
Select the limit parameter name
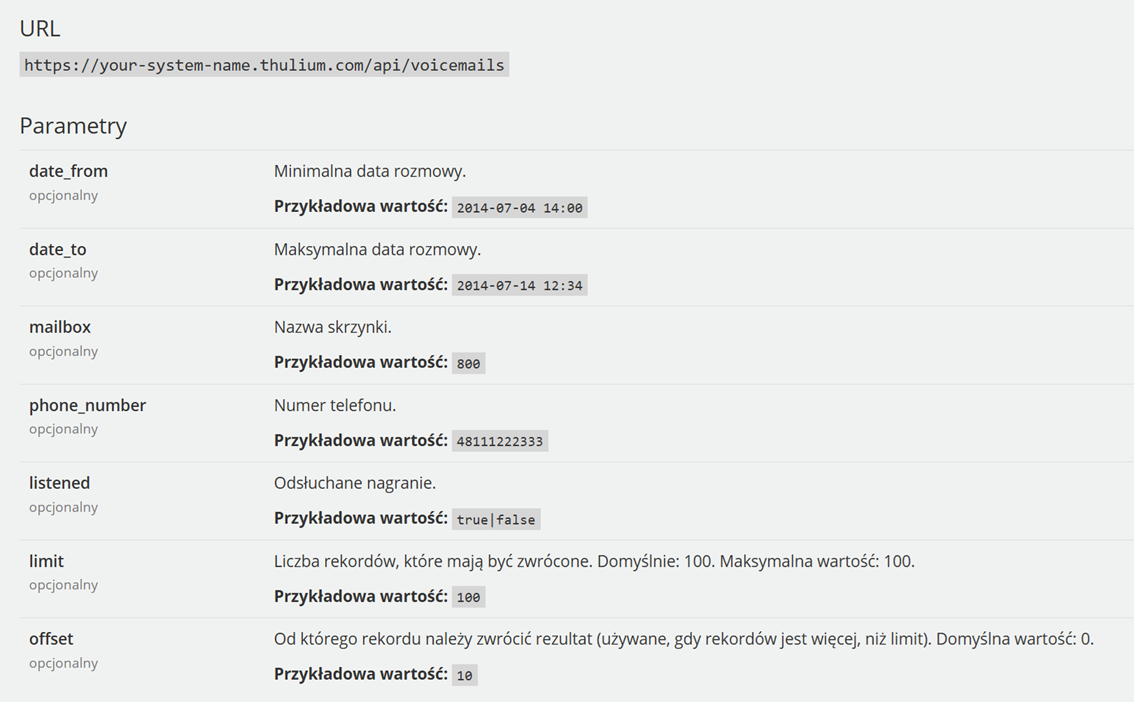[46, 561]
